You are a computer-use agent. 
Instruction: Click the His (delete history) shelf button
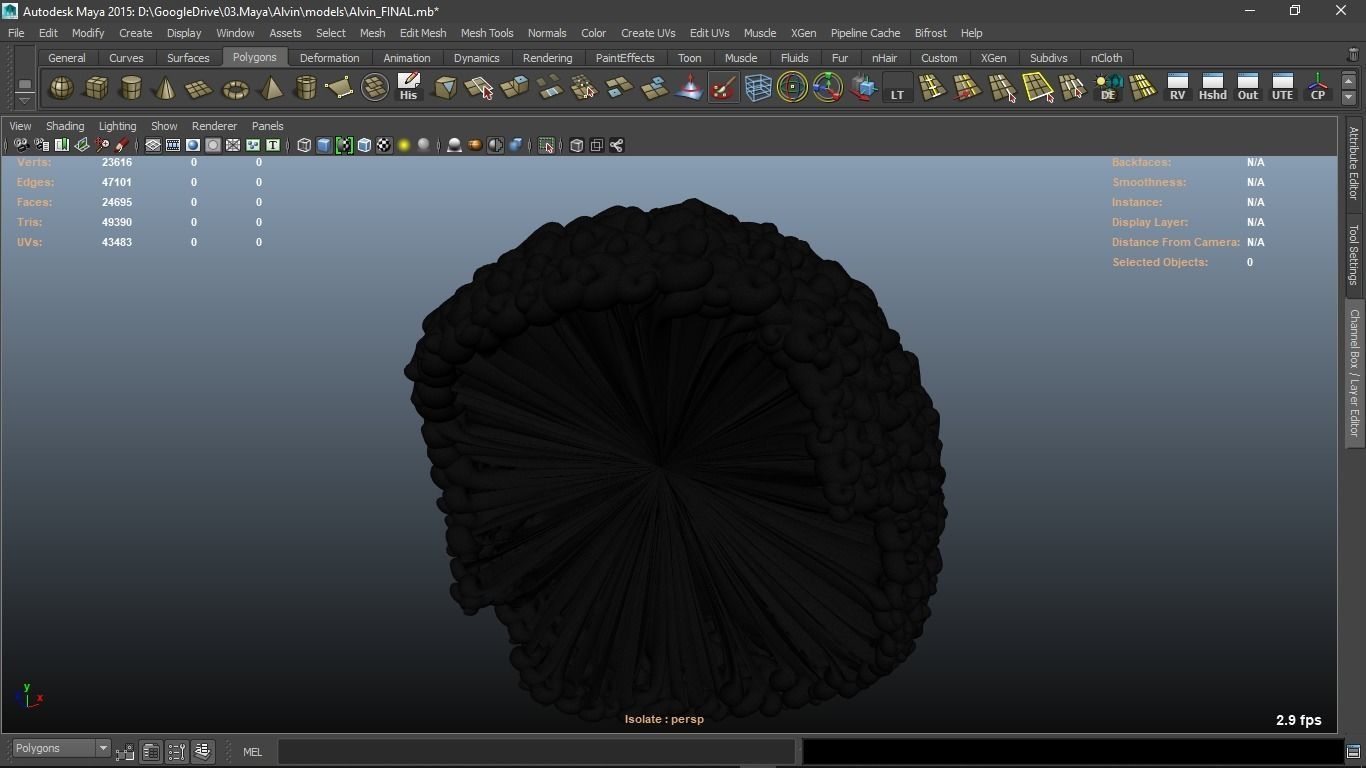pos(408,88)
